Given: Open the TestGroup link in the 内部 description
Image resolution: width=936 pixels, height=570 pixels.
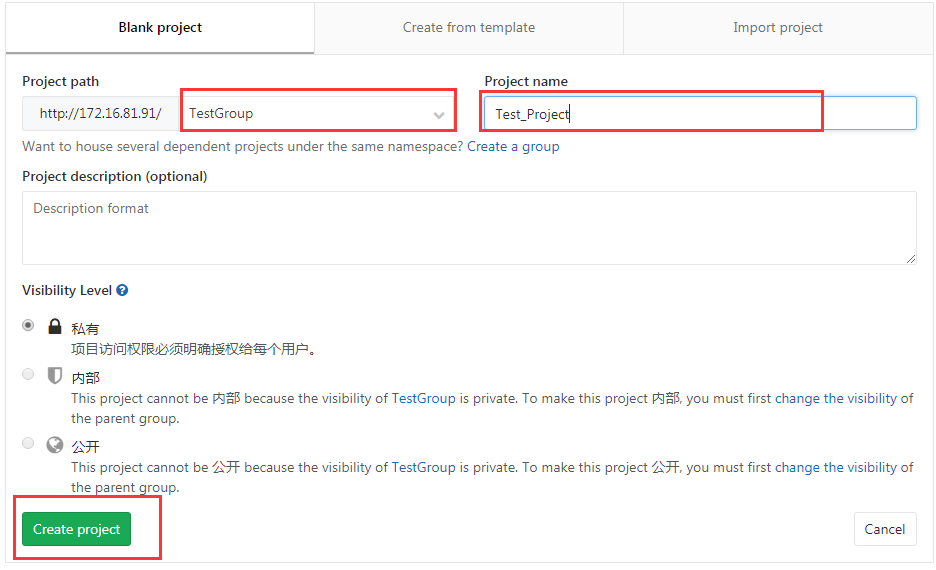Looking at the screenshot, I should pyautogui.click(x=423, y=399).
